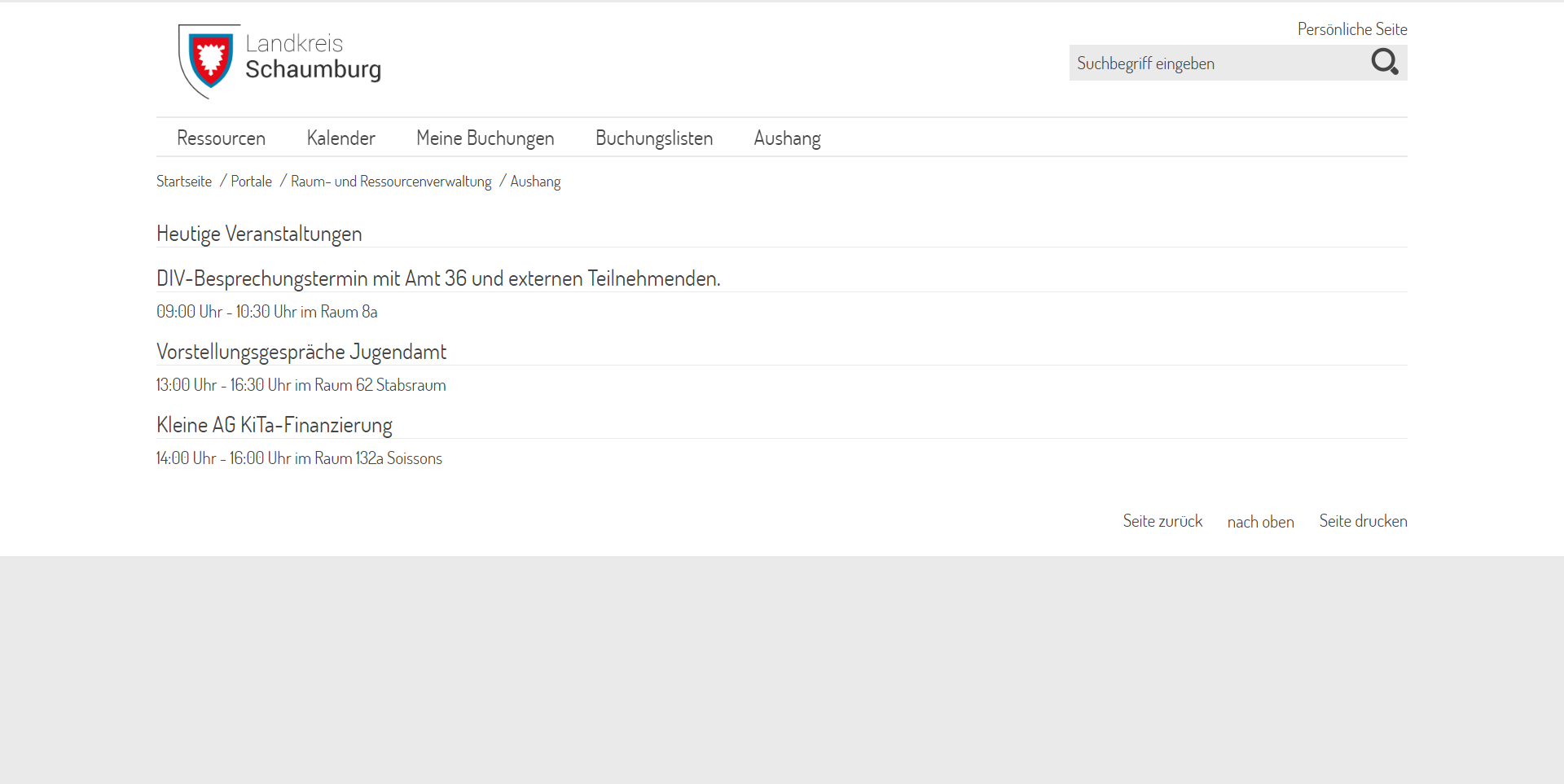
Task: Click the Landkreis Schaumburg logo text
Action: click(x=313, y=57)
